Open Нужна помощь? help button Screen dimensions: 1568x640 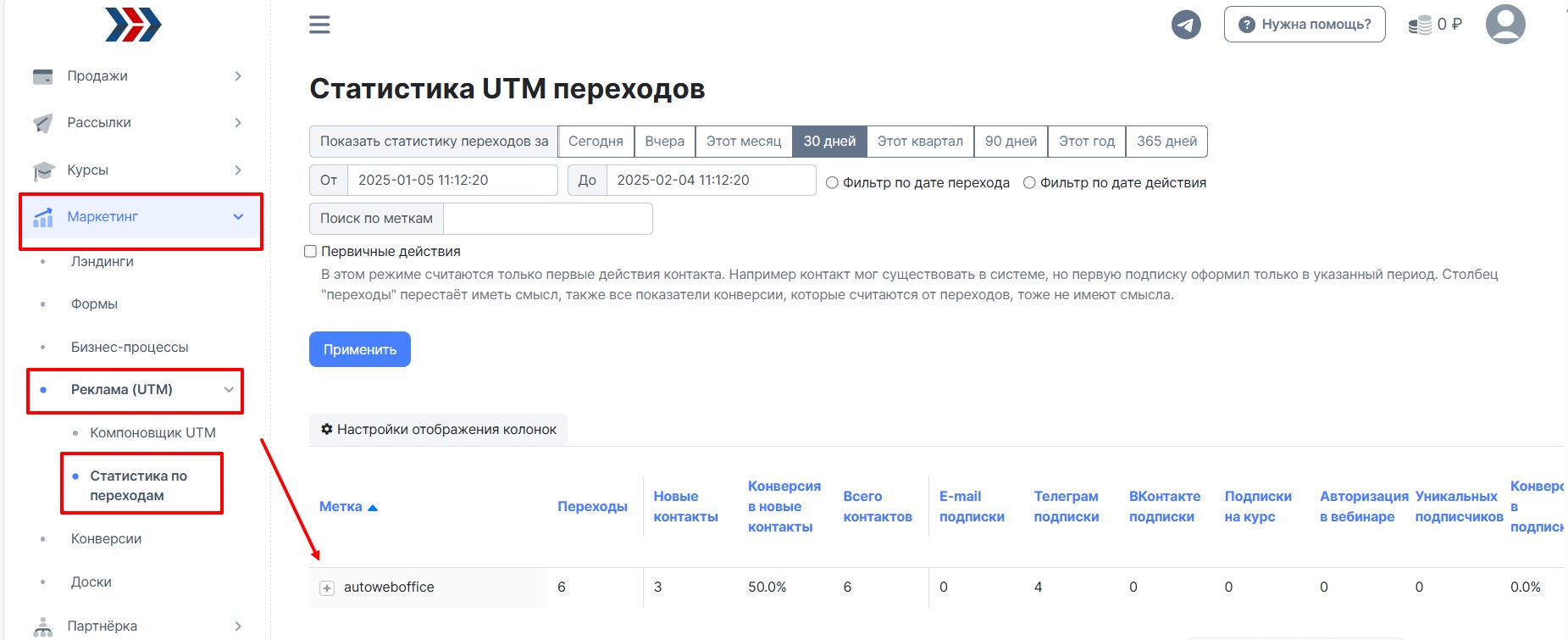pyautogui.click(x=1305, y=25)
